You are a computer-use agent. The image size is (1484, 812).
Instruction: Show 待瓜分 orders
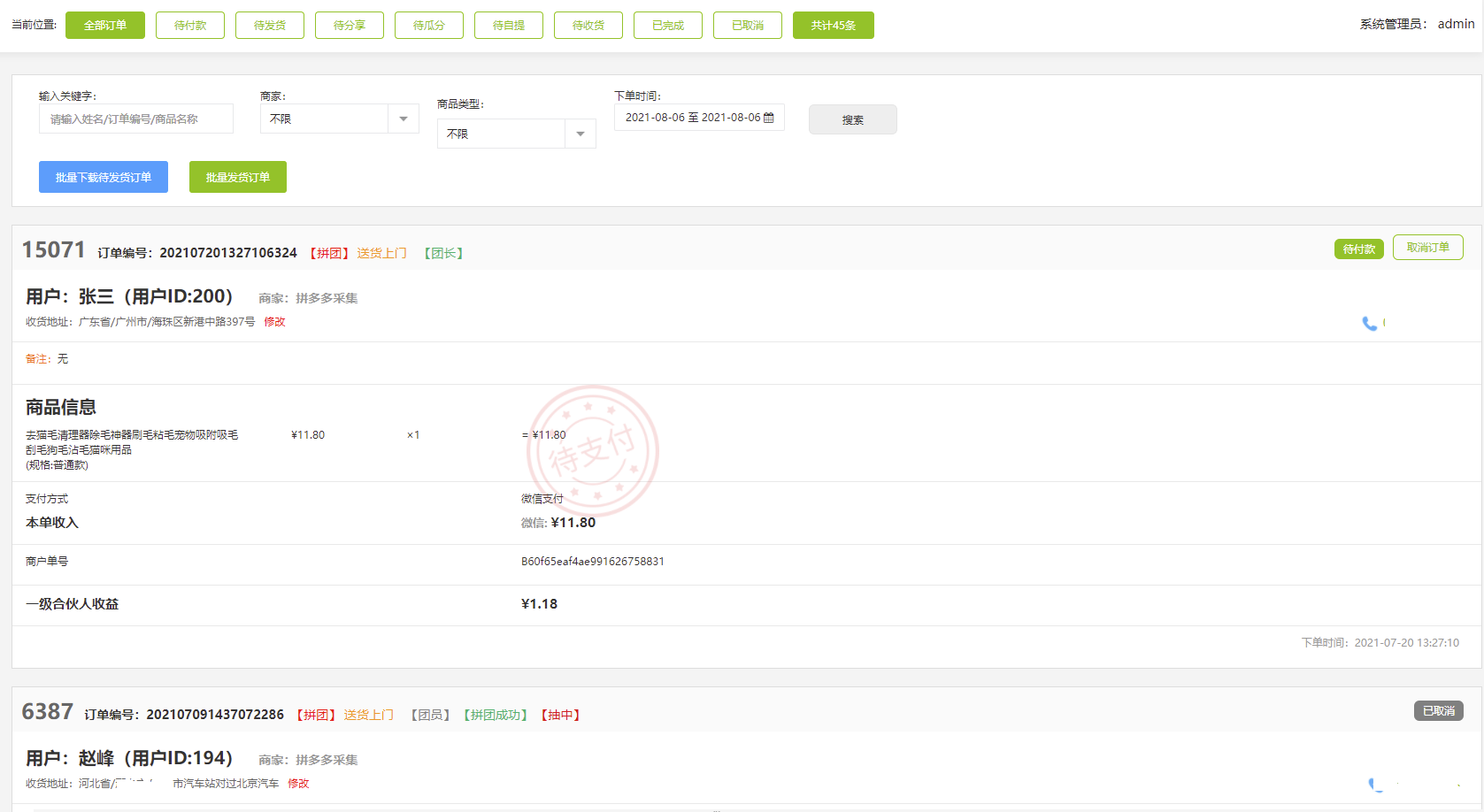429,26
